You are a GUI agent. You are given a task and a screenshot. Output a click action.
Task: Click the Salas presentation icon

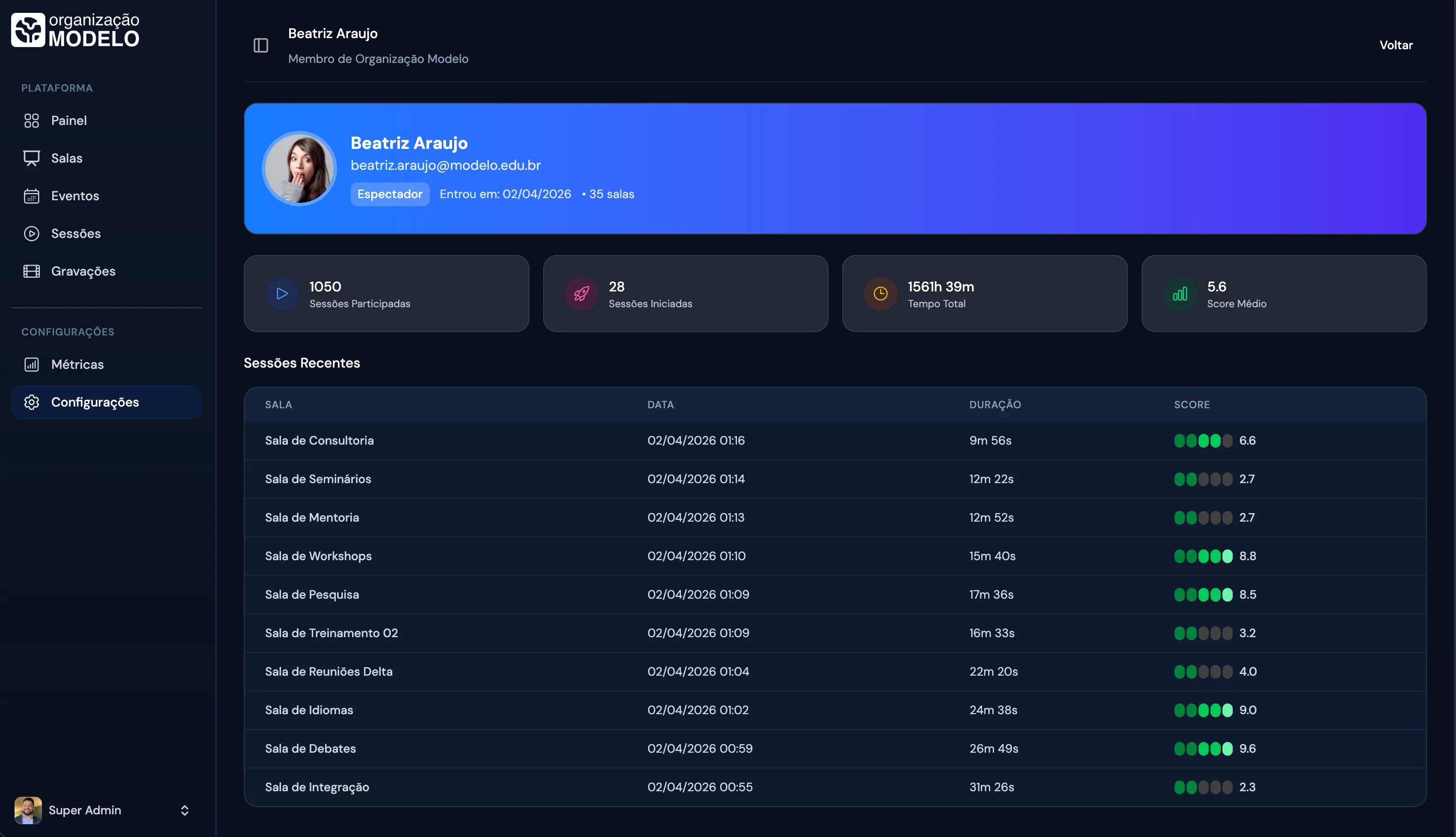click(32, 158)
